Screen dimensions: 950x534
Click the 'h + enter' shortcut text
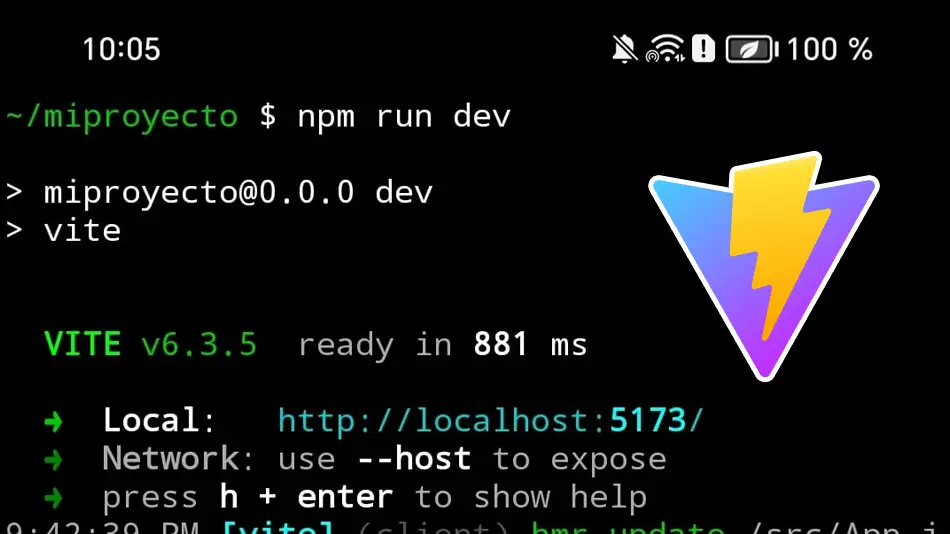tap(306, 498)
